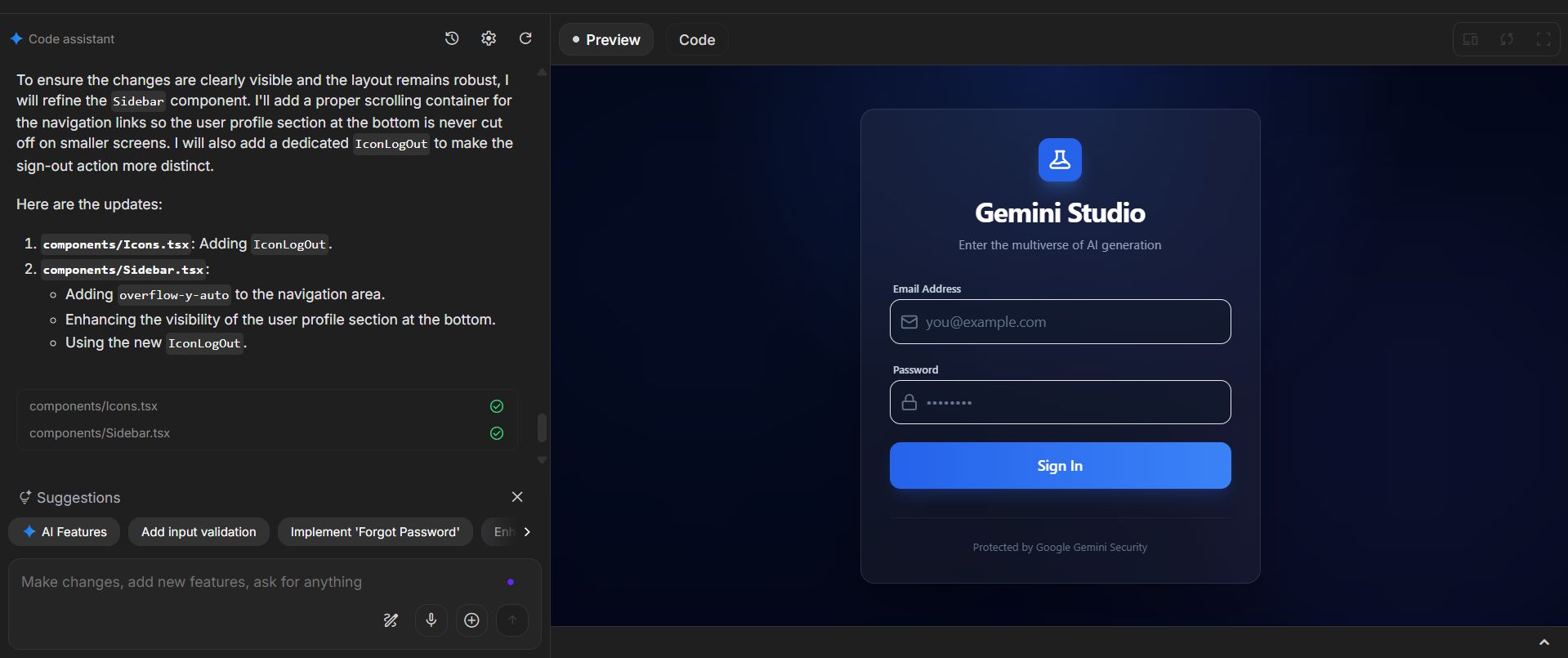Image resolution: width=1568 pixels, height=658 pixels.
Task: Click bold 'components/Icons.tsx' list item
Action: 116,244
